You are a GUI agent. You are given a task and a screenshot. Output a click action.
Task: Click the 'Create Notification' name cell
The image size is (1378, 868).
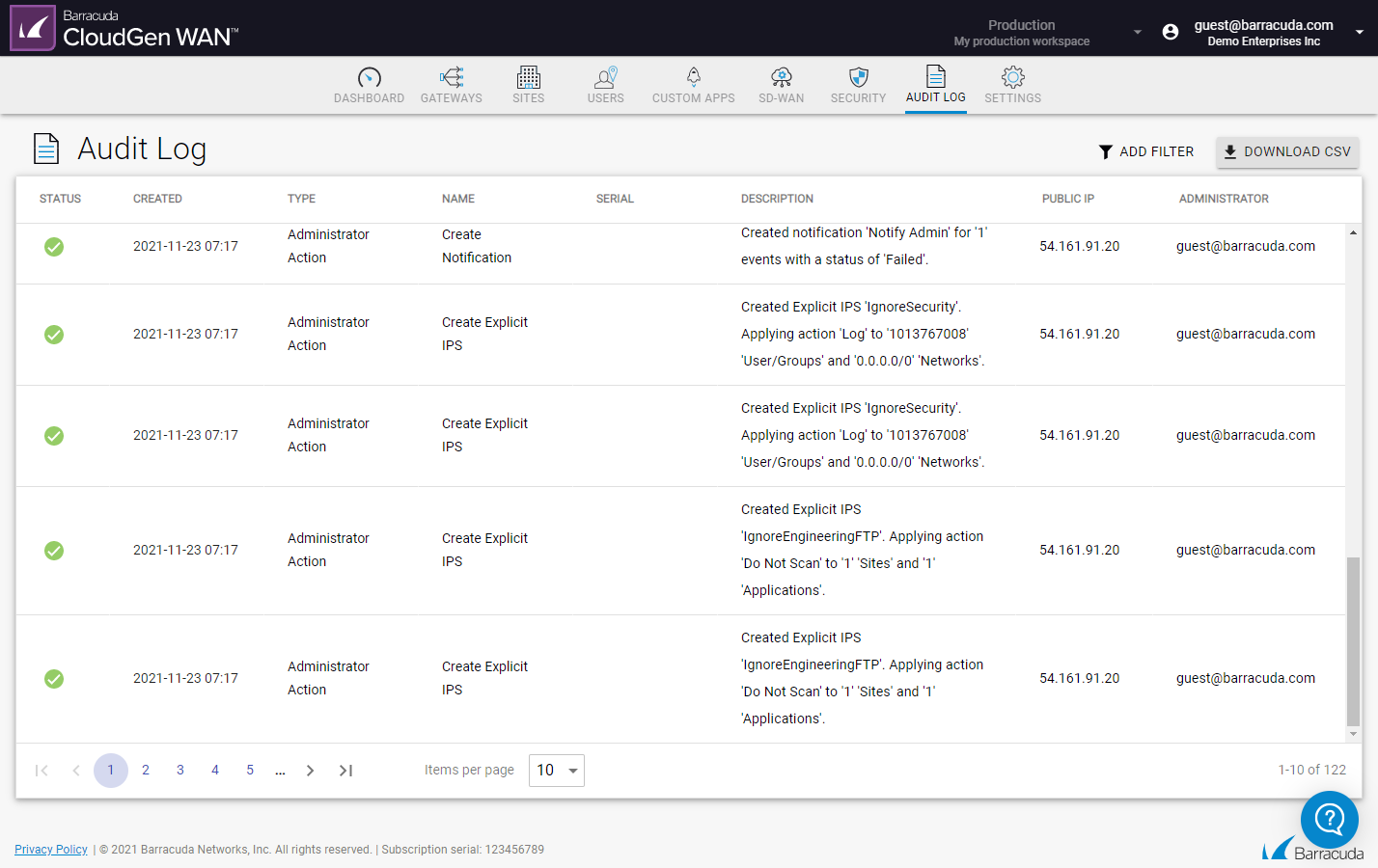tap(477, 246)
